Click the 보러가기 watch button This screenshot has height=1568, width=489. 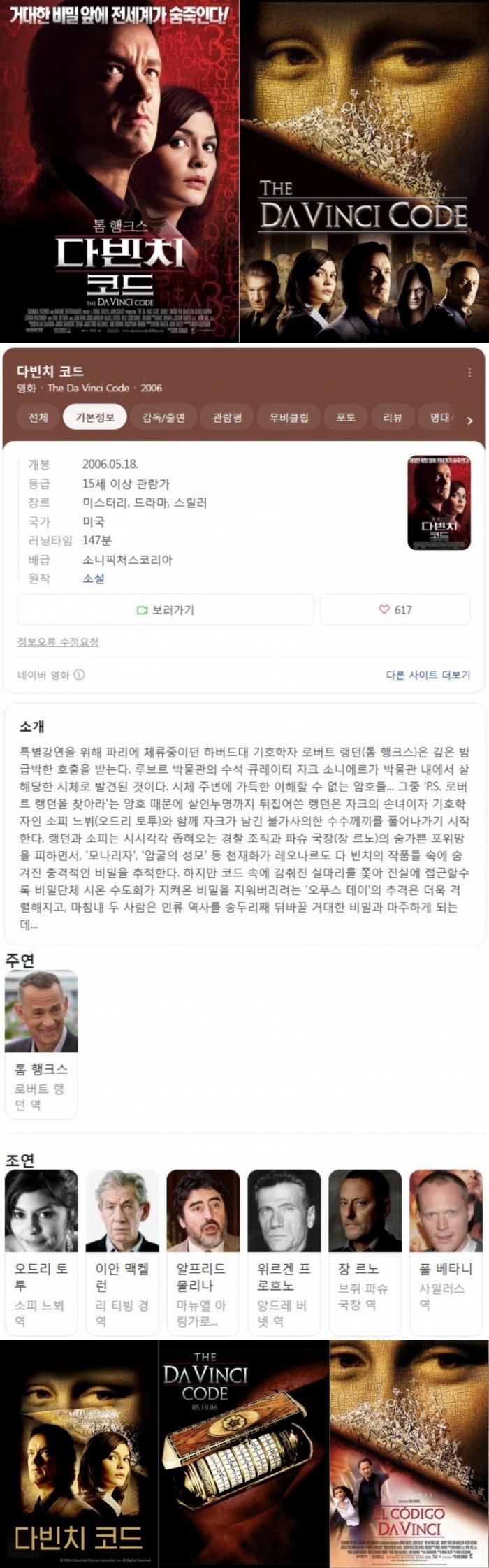(166, 609)
